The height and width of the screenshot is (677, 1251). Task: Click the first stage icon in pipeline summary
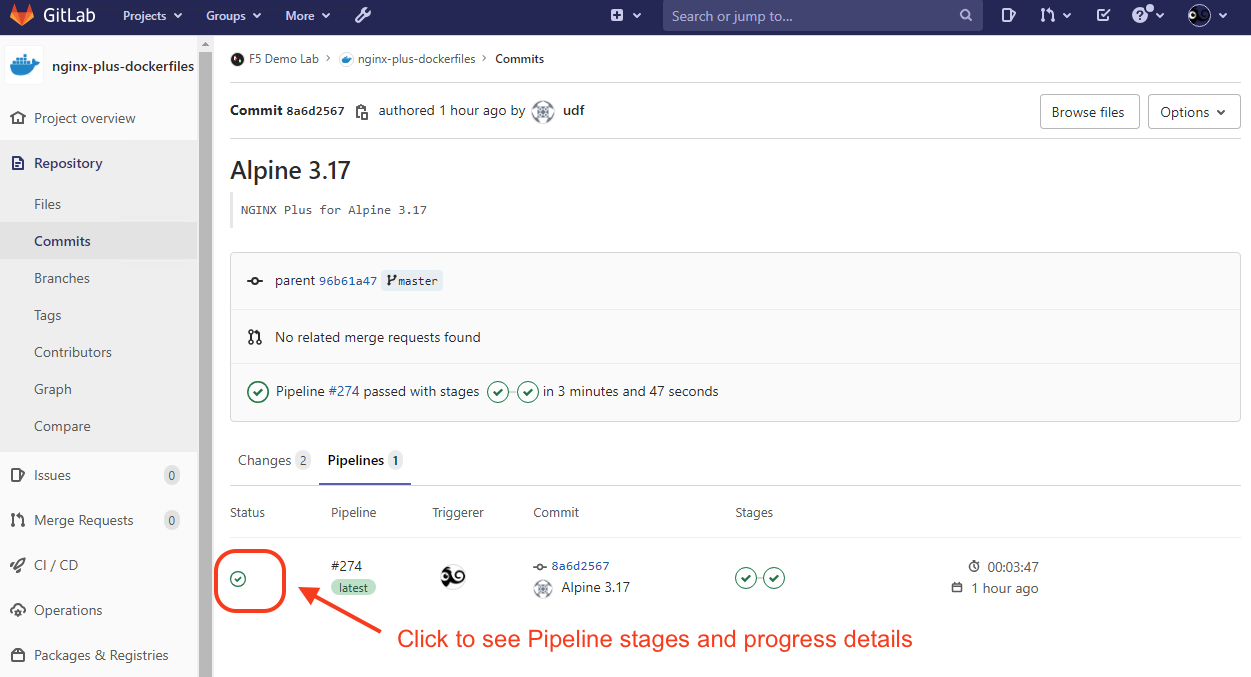498,392
